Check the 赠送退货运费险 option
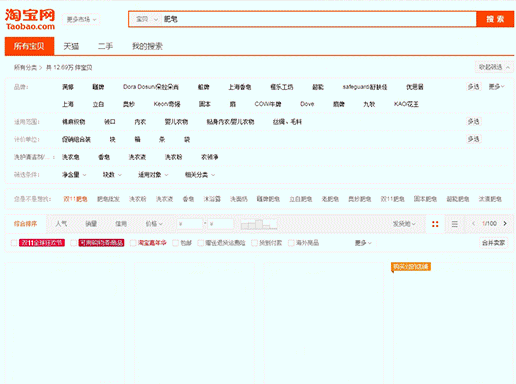Image resolution: width=516 pixels, height=384 pixels. click(201, 243)
